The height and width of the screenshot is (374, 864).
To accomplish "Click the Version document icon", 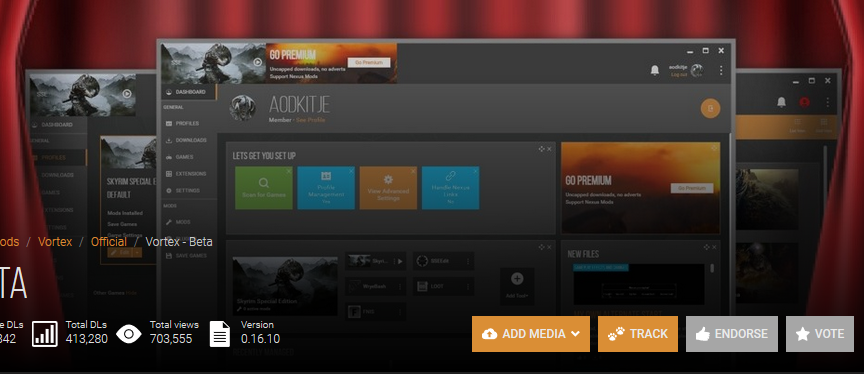I will point(220,334).
